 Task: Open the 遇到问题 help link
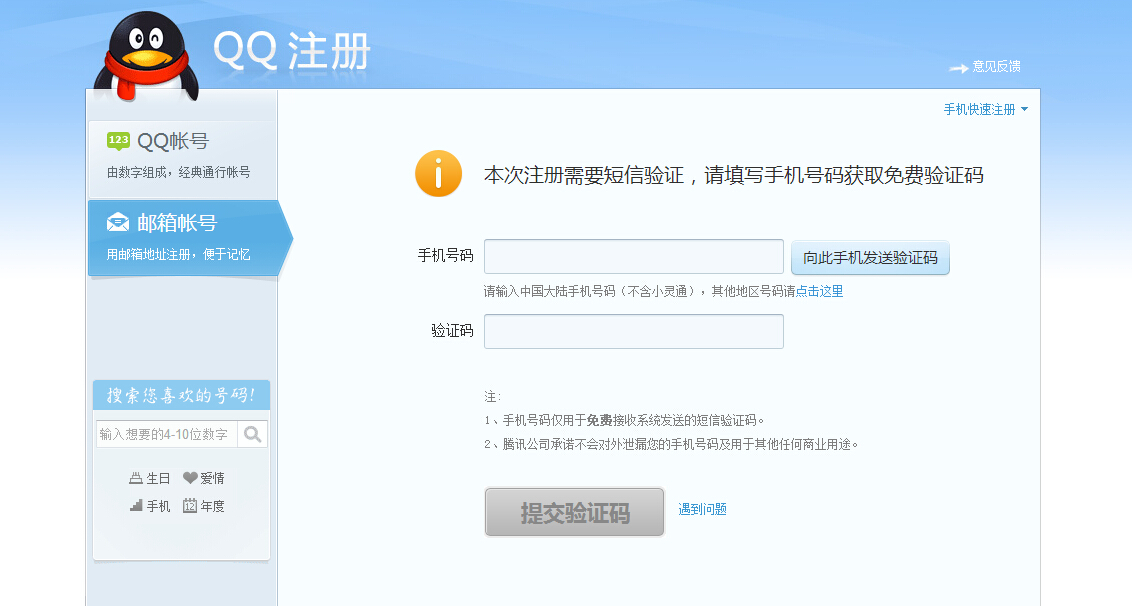702,509
